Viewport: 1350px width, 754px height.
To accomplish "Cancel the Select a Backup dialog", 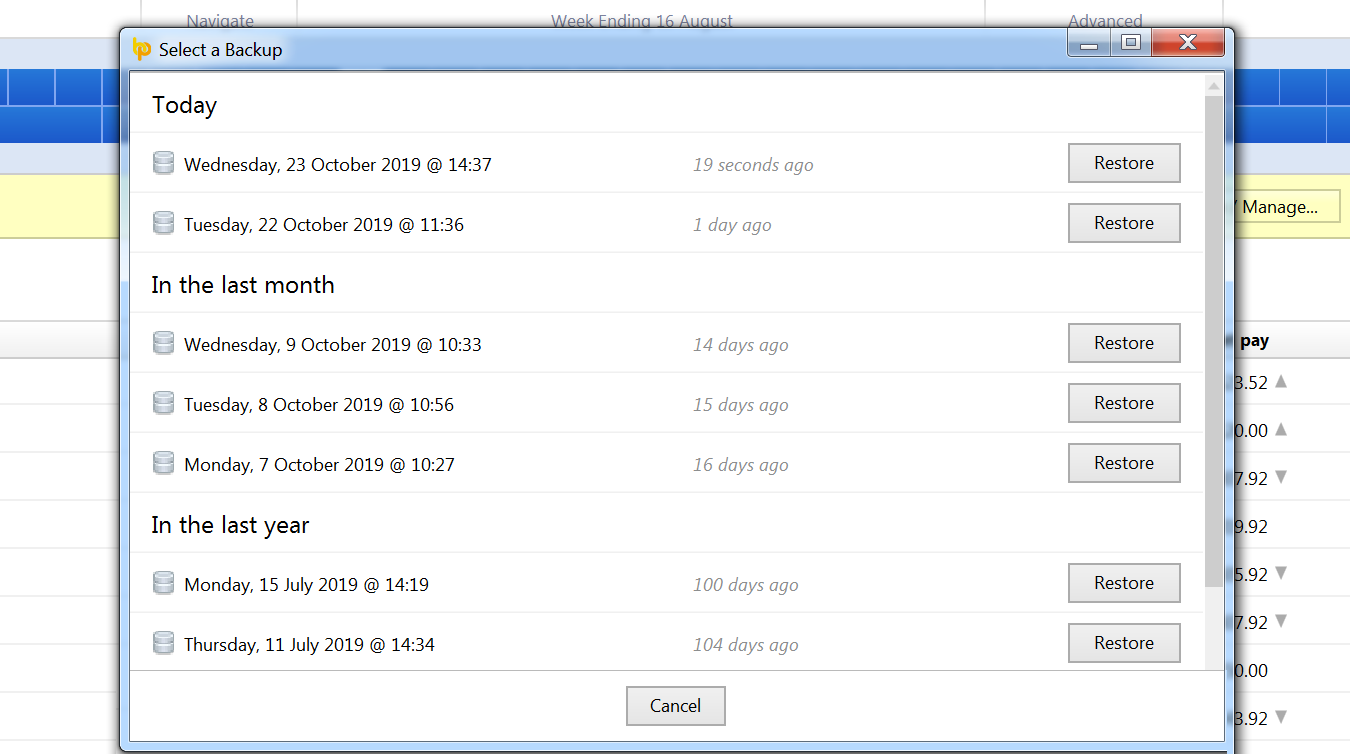I will coord(675,706).
